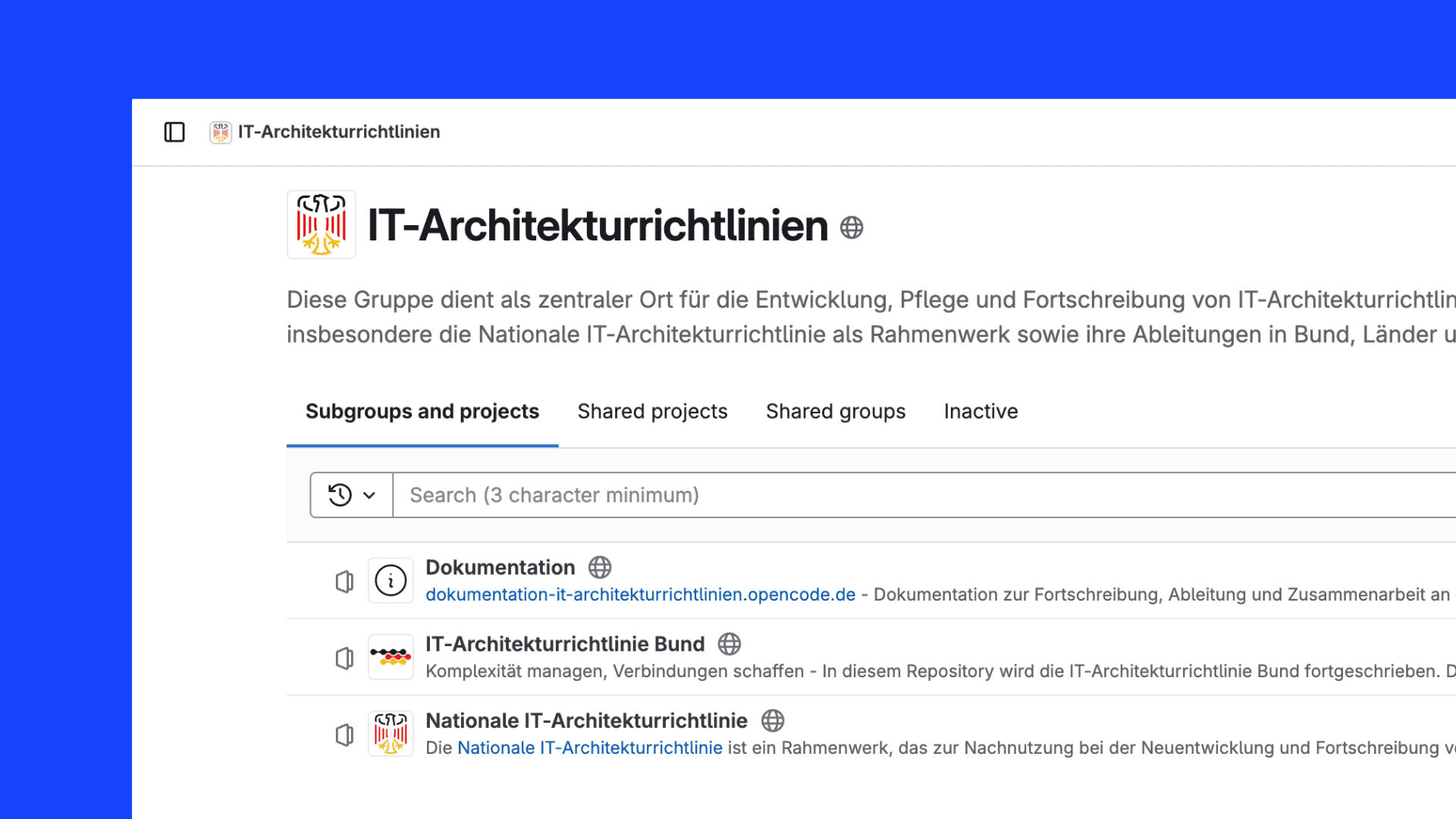Viewport: 1456px width, 819px height.
Task: Click IT-Architekturrichtlinien in the breadcrumb
Action: click(x=339, y=132)
